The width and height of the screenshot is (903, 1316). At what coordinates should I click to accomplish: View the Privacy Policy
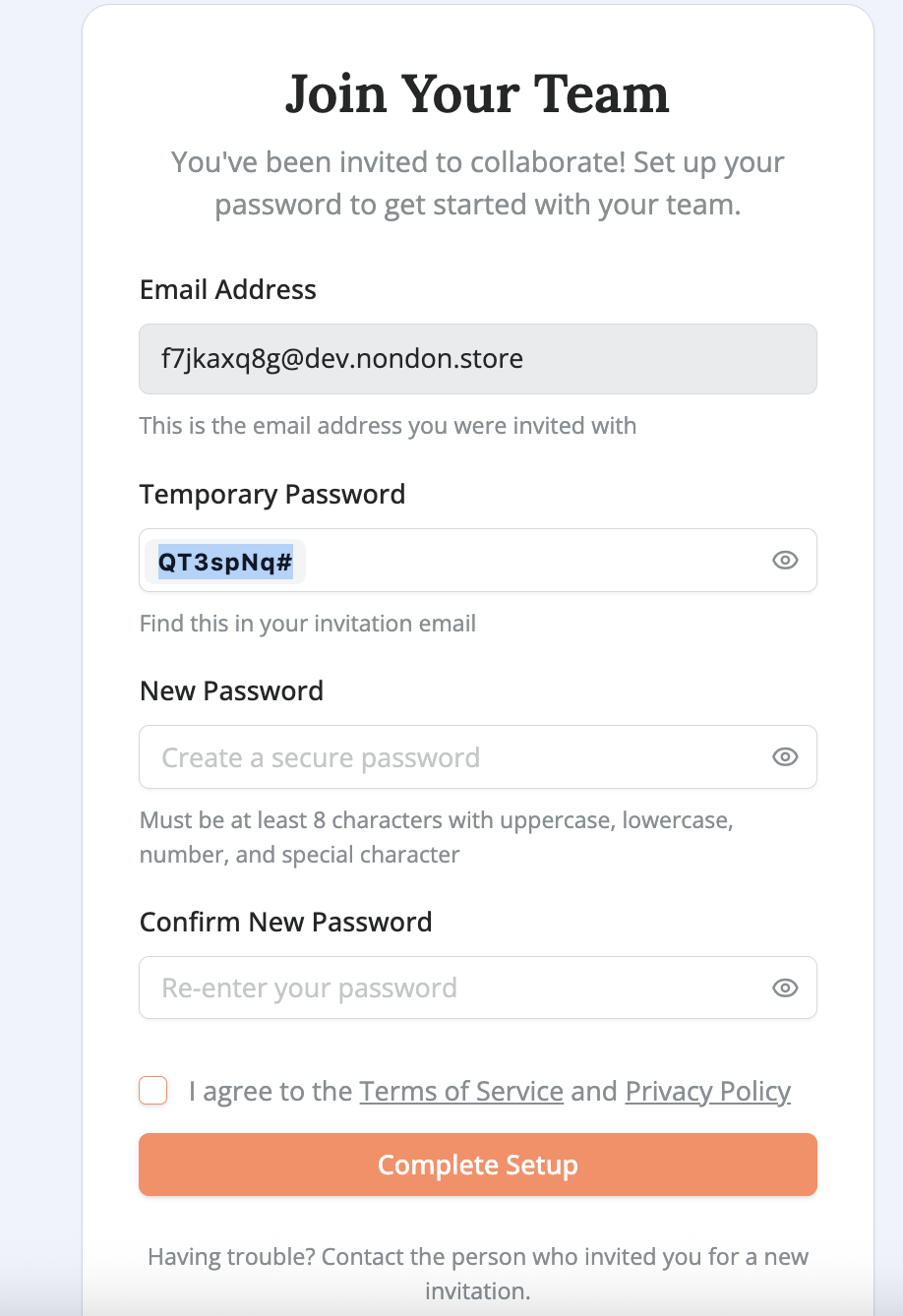click(707, 1091)
